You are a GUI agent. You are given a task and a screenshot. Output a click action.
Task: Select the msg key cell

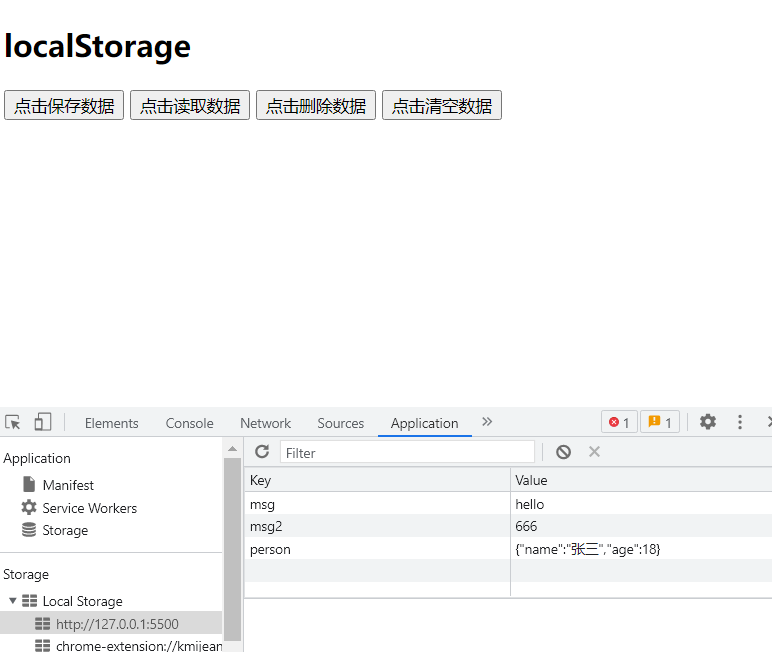coord(377,504)
